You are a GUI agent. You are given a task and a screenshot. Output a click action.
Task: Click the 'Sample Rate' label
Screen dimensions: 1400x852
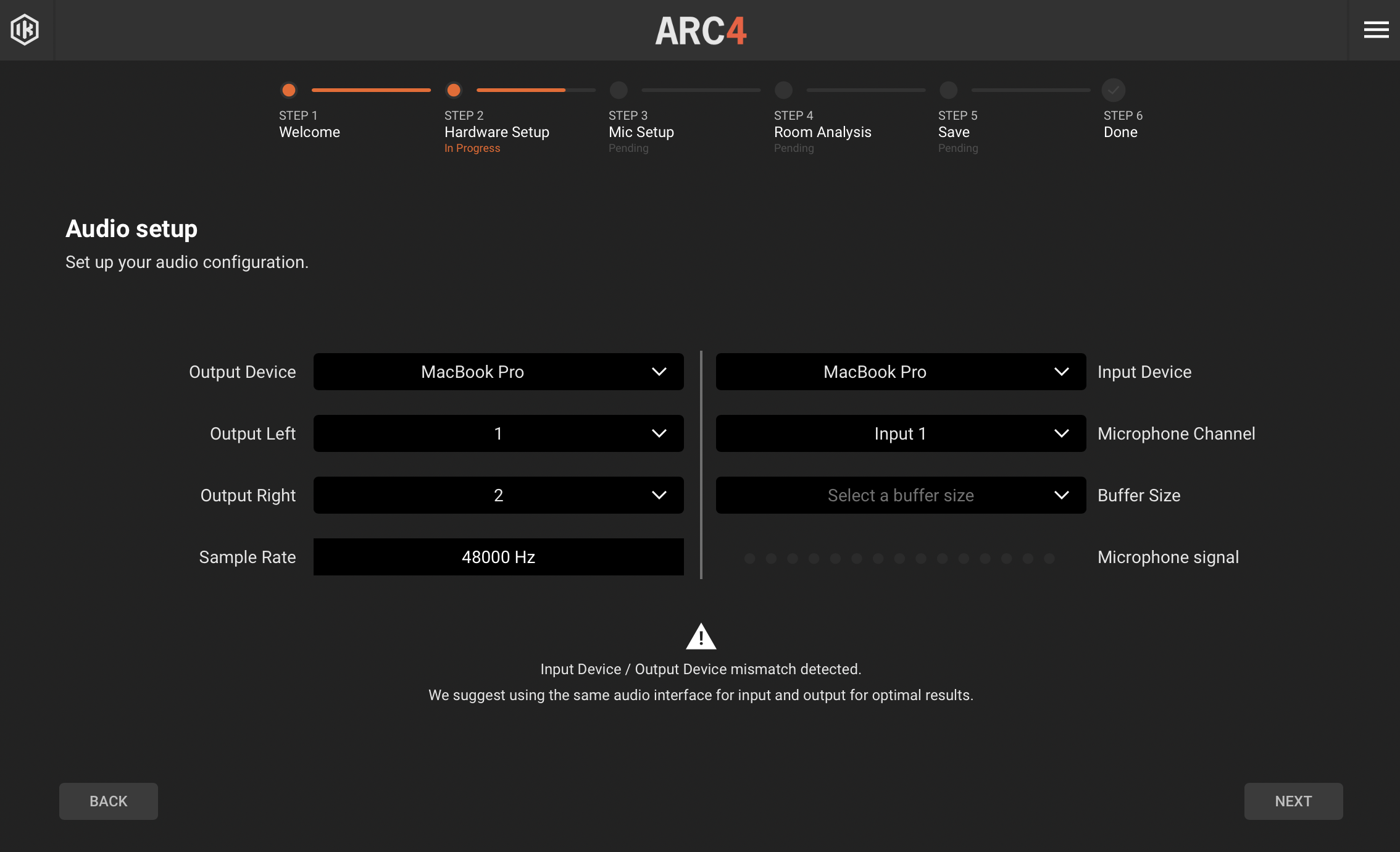[x=248, y=558]
